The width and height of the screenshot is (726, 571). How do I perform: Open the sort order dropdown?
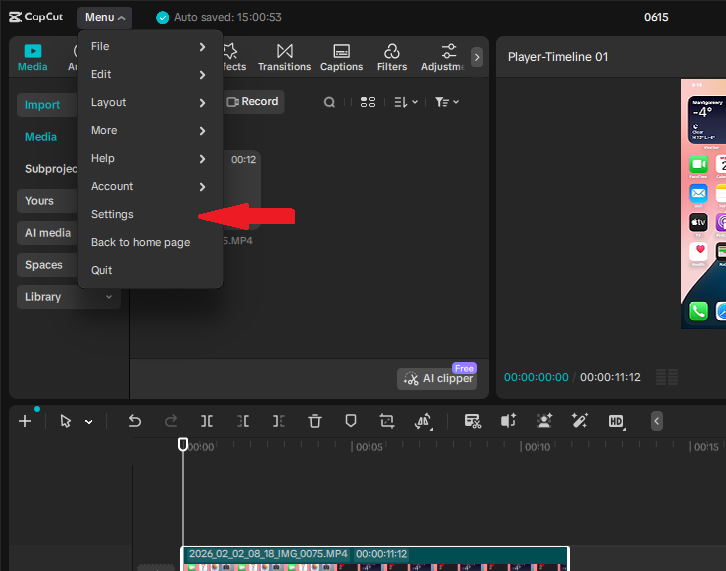tap(406, 102)
